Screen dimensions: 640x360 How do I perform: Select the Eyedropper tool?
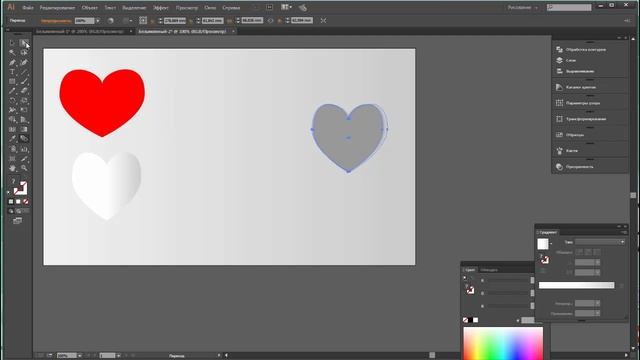tap(12, 139)
